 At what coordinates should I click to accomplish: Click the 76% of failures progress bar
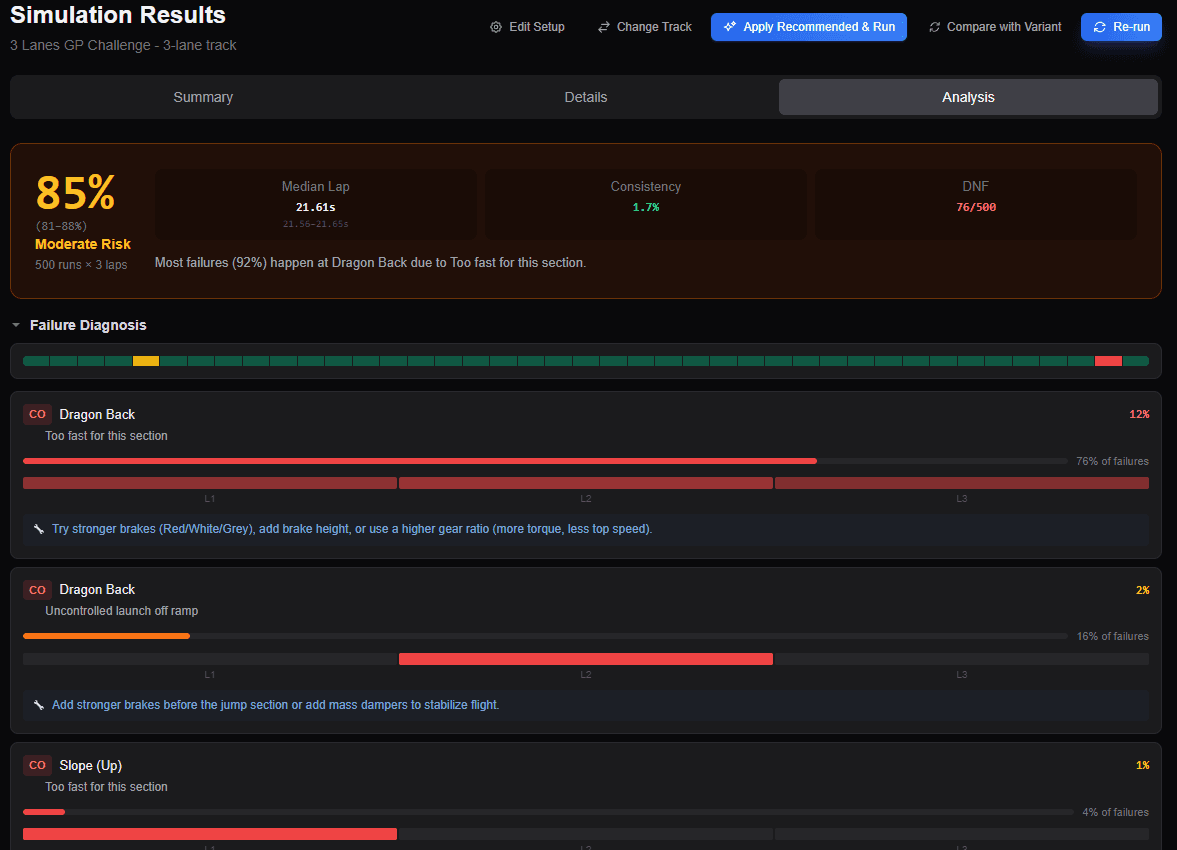[x=545, y=461]
